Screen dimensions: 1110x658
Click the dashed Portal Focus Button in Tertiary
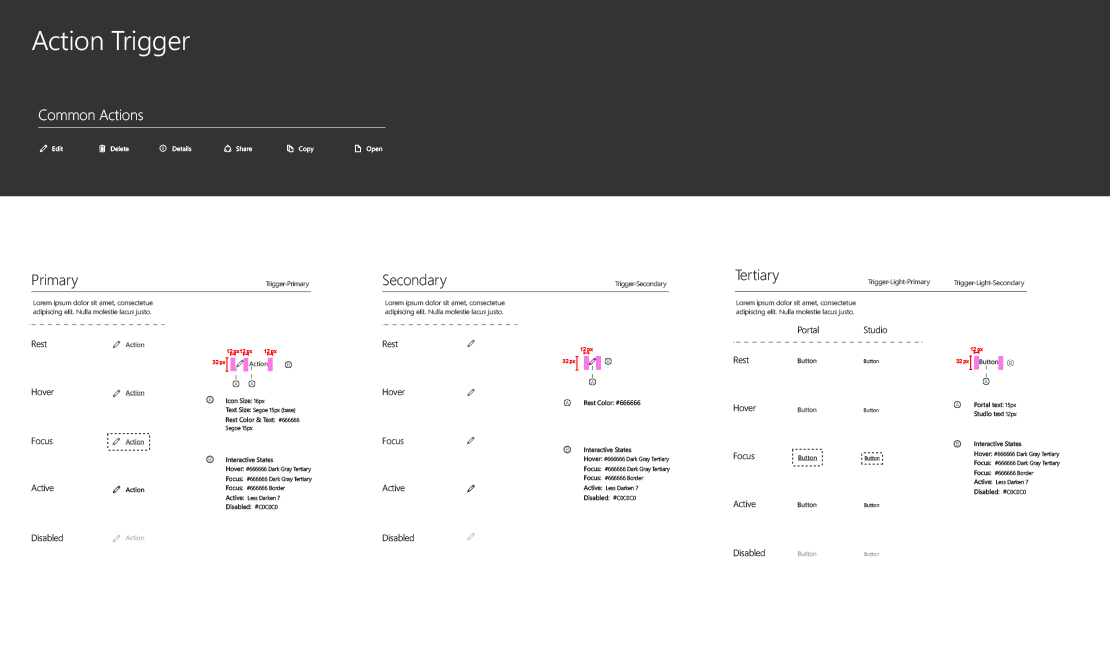[x=807, y=457]
